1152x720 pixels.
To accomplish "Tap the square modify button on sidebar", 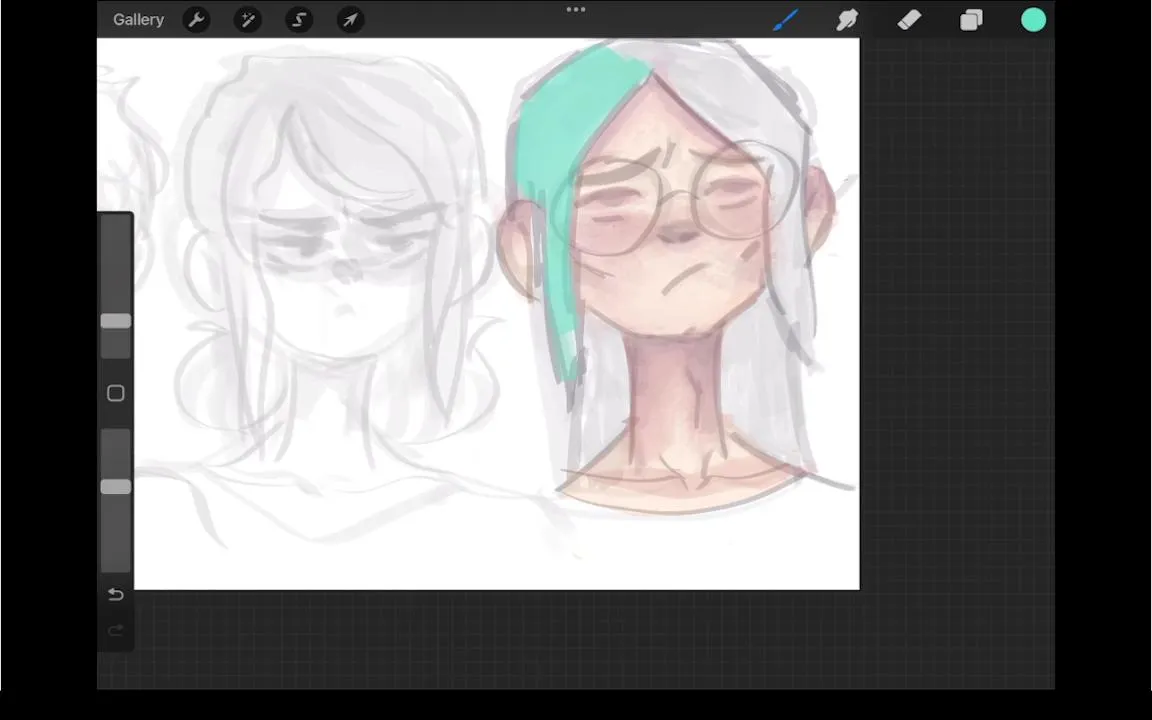I will tap(115, 393).
